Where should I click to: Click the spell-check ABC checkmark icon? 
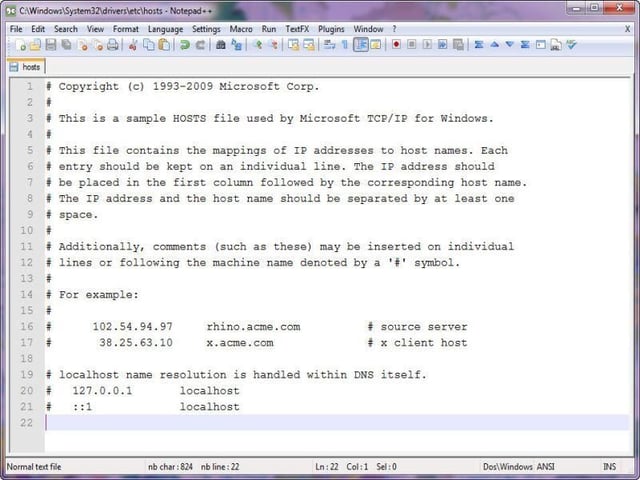tap(571, 44)
